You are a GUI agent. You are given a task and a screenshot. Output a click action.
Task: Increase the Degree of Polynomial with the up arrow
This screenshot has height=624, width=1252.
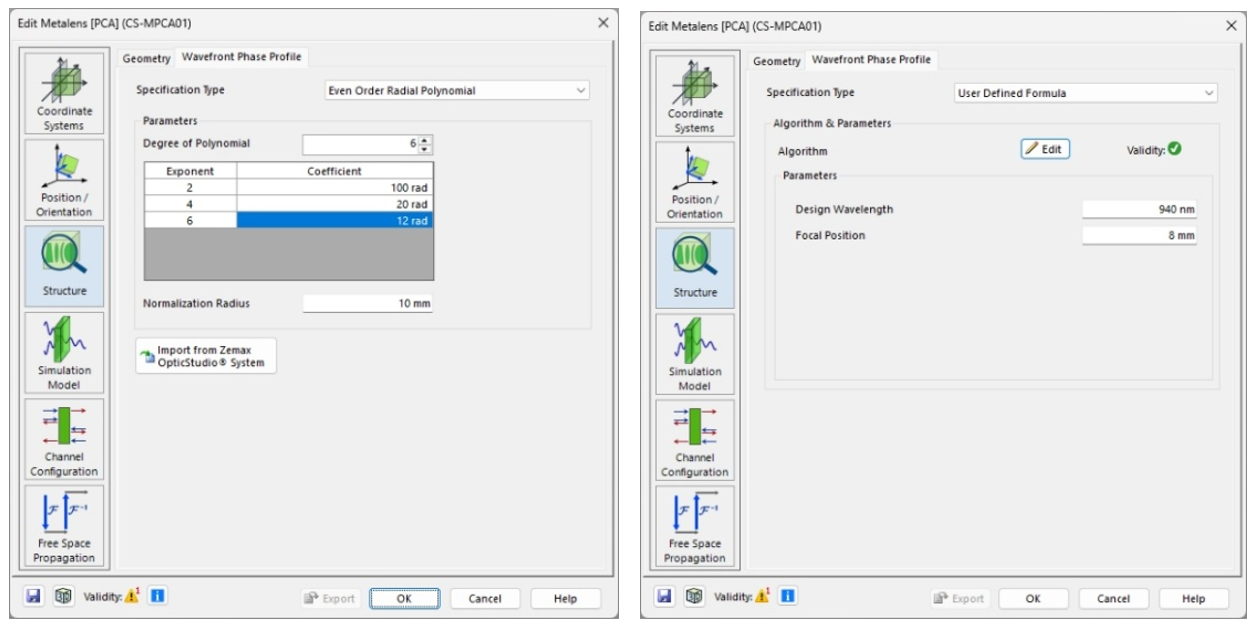tap(426, 139)
